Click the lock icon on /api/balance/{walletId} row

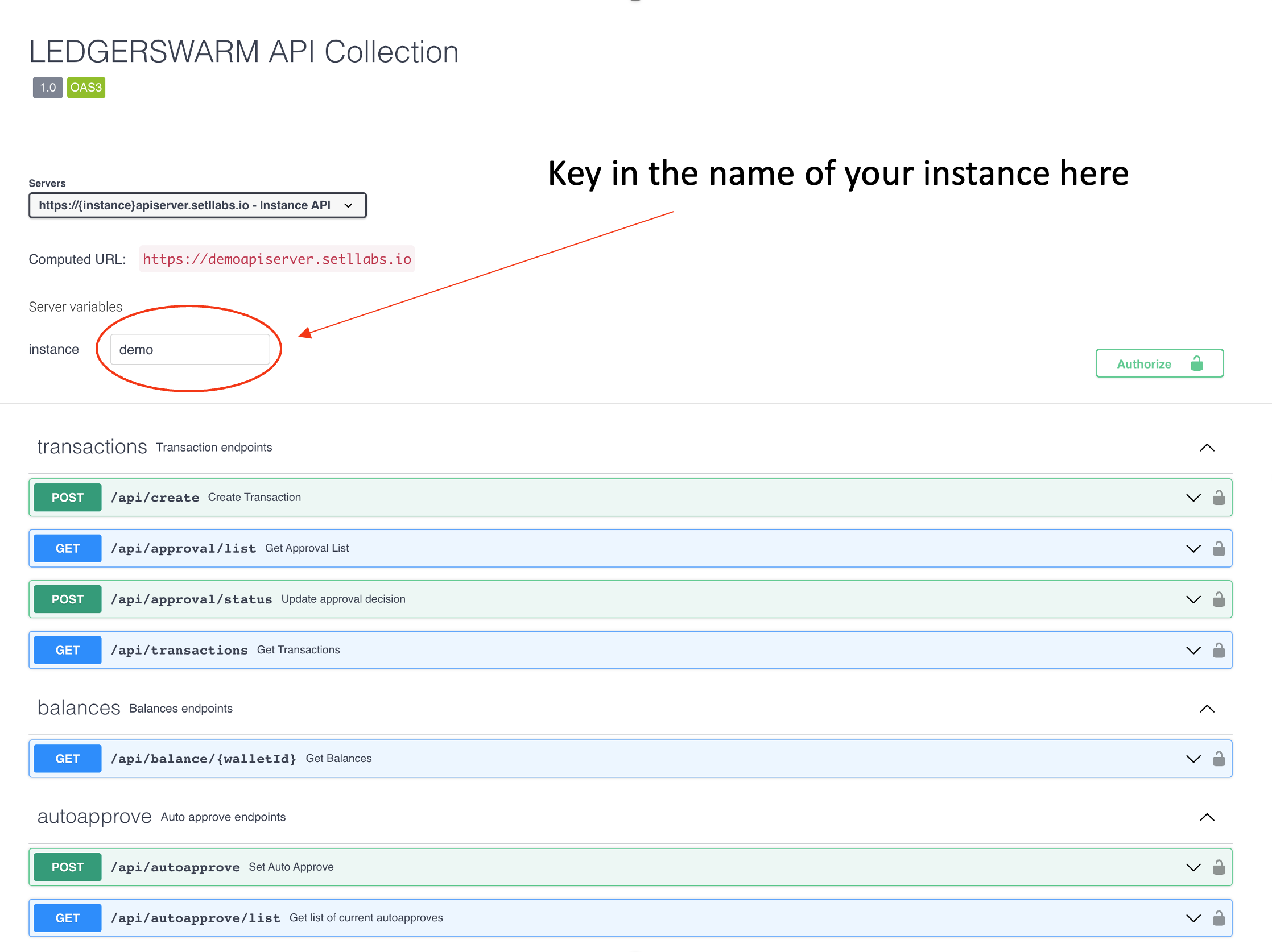coord(1218,758)
